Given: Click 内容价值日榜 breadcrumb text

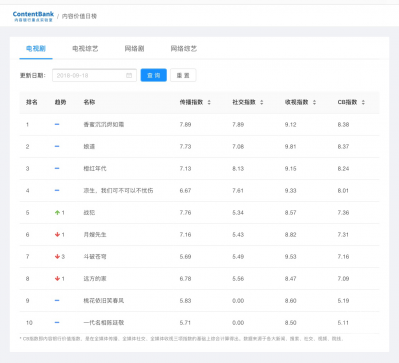Looking at the screenshot, I should point(79,16).
